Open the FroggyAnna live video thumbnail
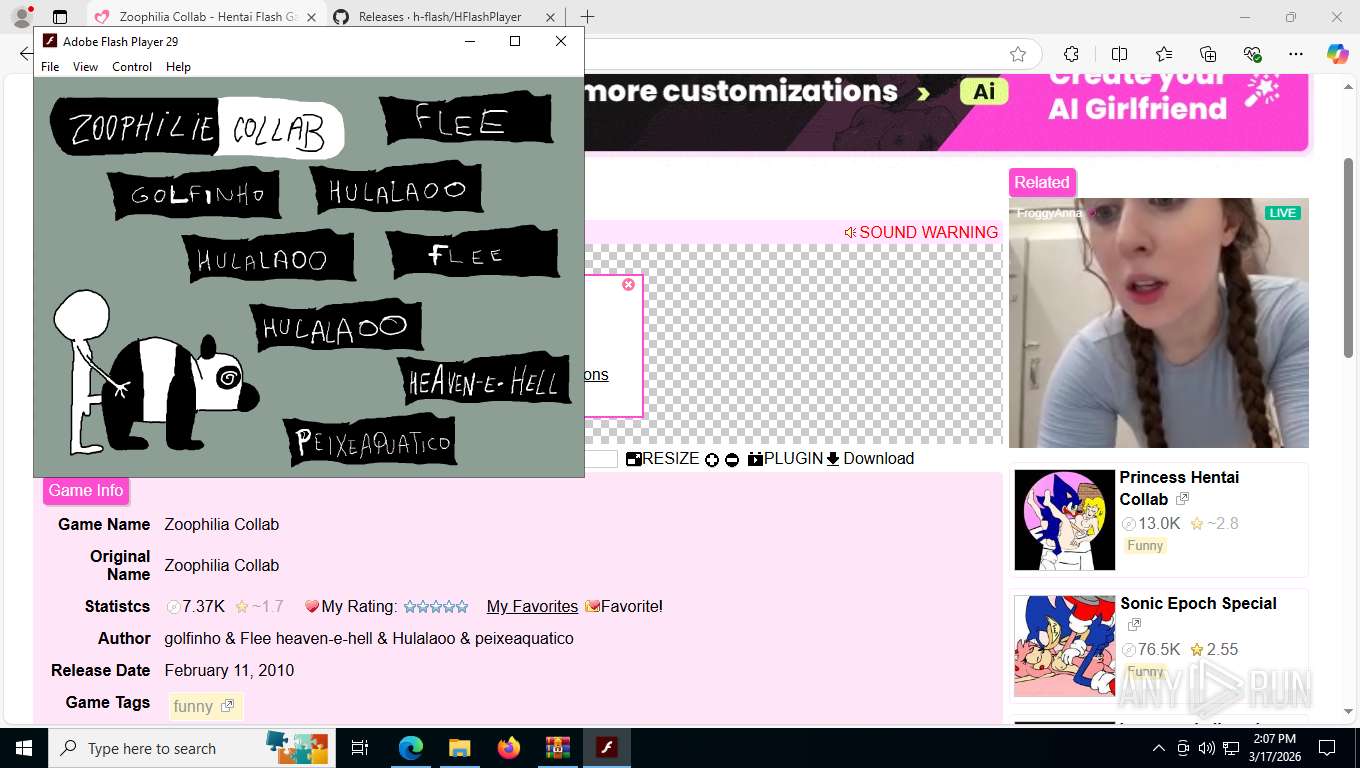Viewport: 1360px width, 768px height. [x=1158, y=323]
